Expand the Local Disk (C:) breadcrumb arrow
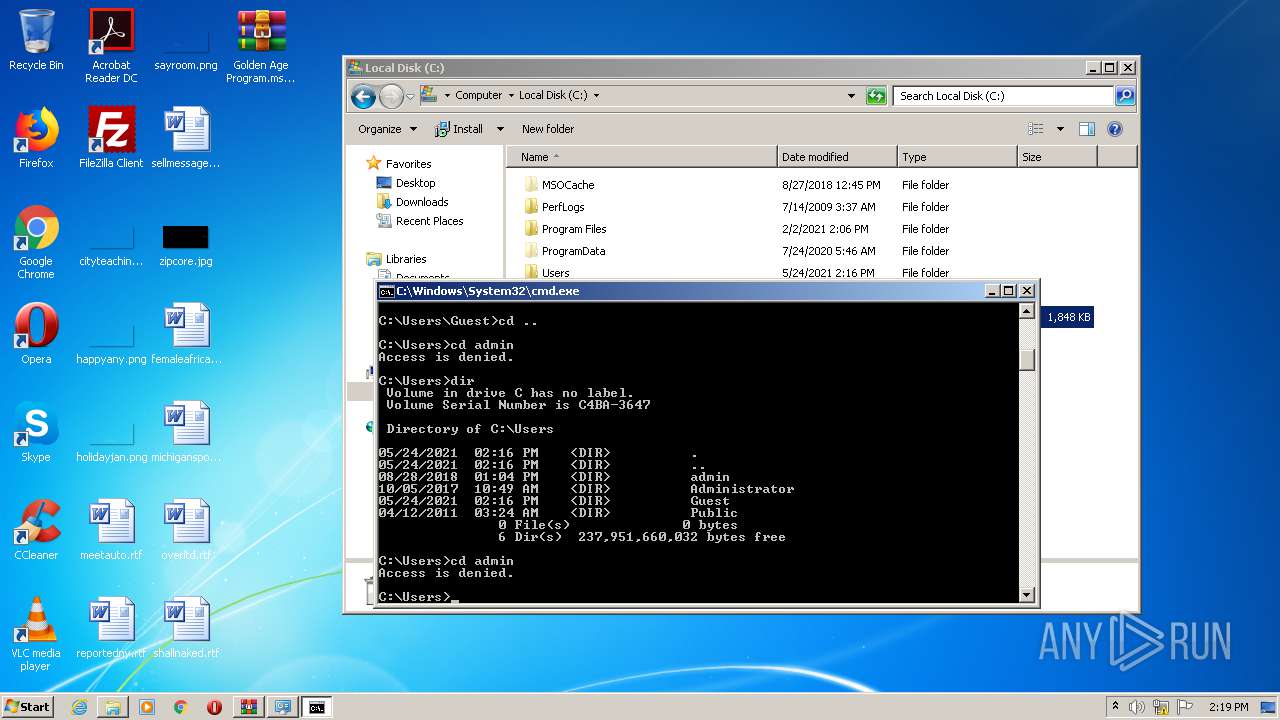1280x720 pixels. point(596,96)
